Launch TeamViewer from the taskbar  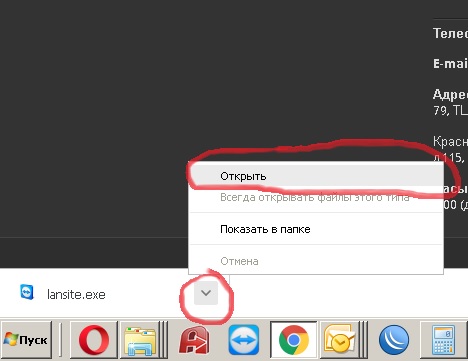[x=244, y=340]
